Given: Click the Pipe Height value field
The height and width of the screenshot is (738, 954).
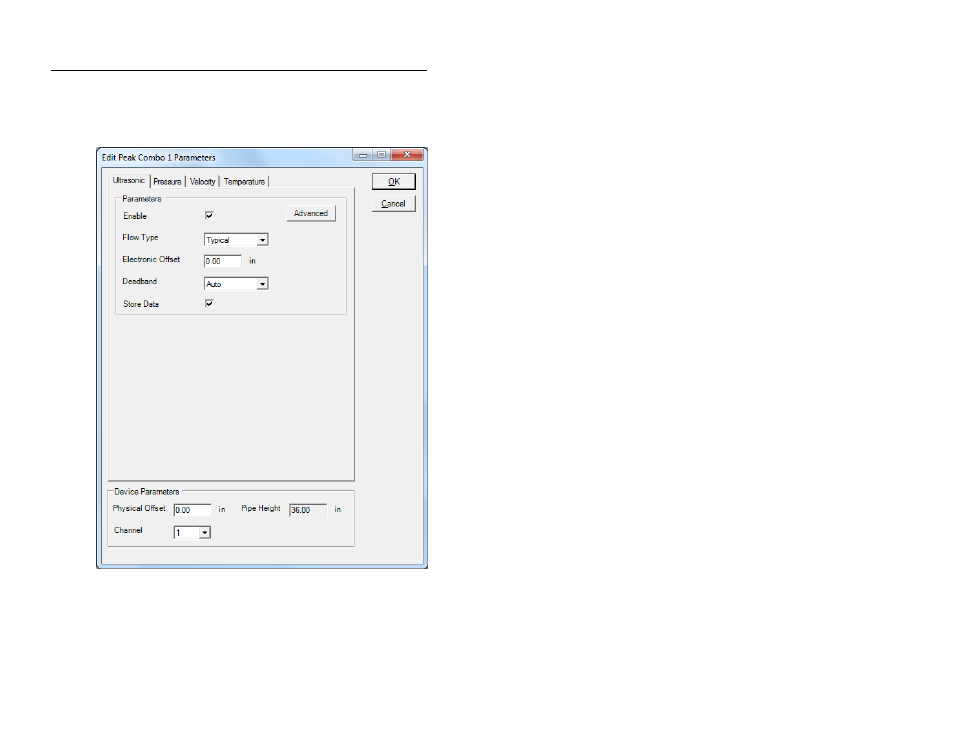Looking at the screenshot, I should click(x=307, y=510).
